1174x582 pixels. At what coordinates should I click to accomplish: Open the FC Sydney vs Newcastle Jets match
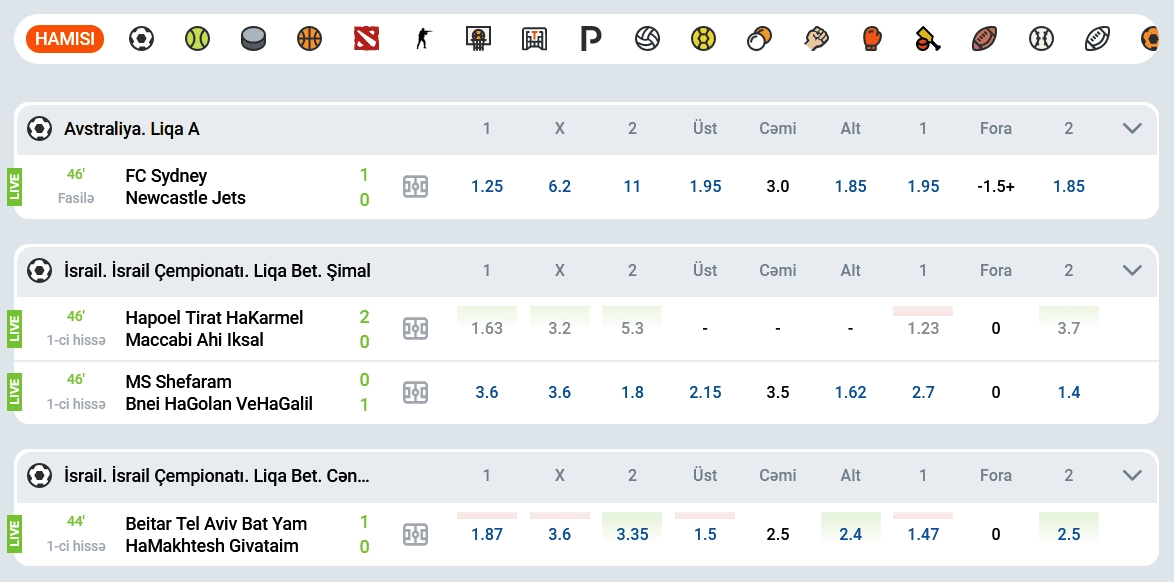(185, 187)
